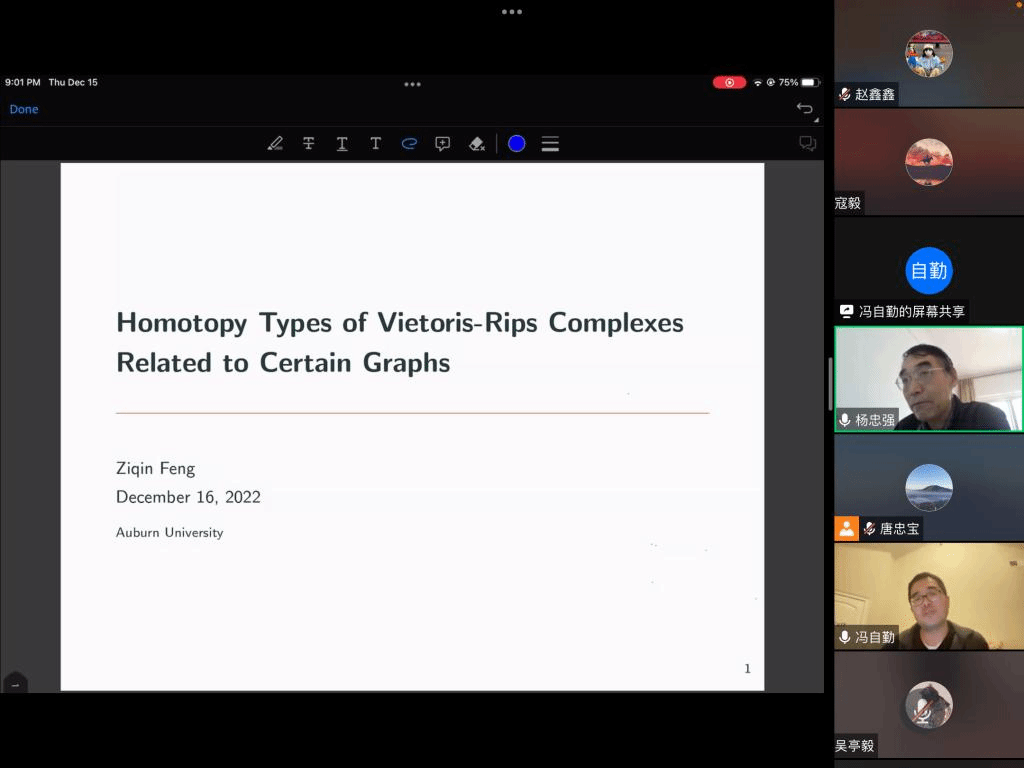Open the comments panel icon
Viewport: 1024px width, 768px height.
pos(807,144)
